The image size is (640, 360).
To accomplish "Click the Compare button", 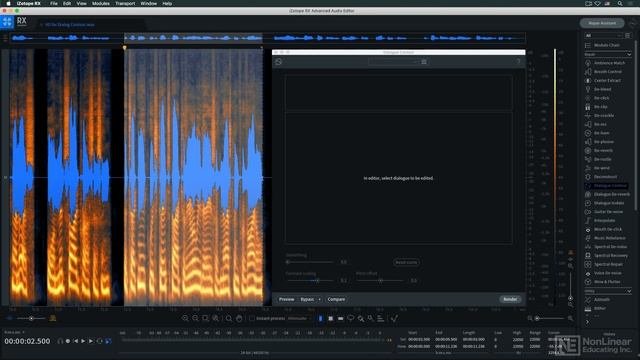I will point(336,300).
